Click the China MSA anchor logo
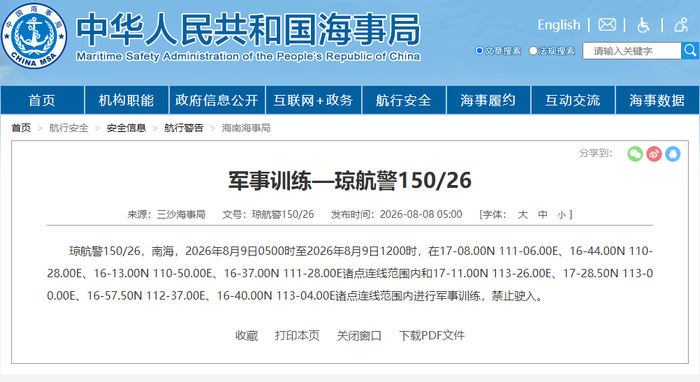Image resolution: width=700 pixels, height=382 pixels. [34, 36]
